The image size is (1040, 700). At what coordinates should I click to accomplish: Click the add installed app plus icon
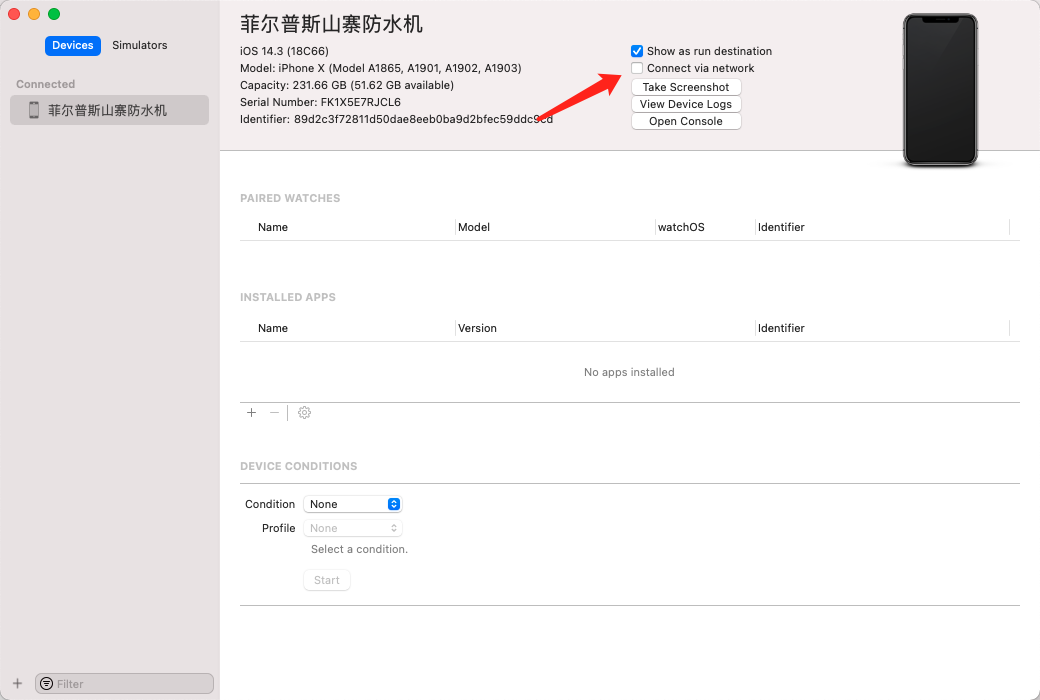(x=251, y=413)
